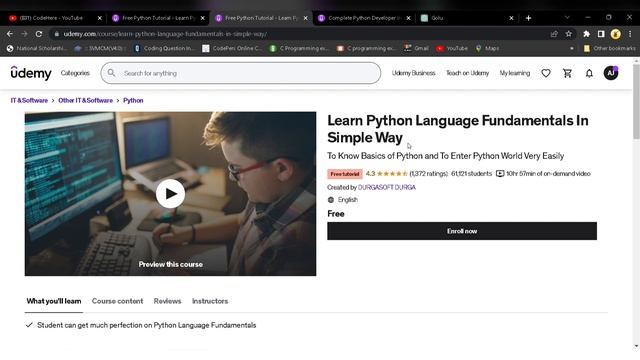Click the Python breadcrumb
Image resolution: width=640 pixels, height=360 pixels.
[133, 100]
